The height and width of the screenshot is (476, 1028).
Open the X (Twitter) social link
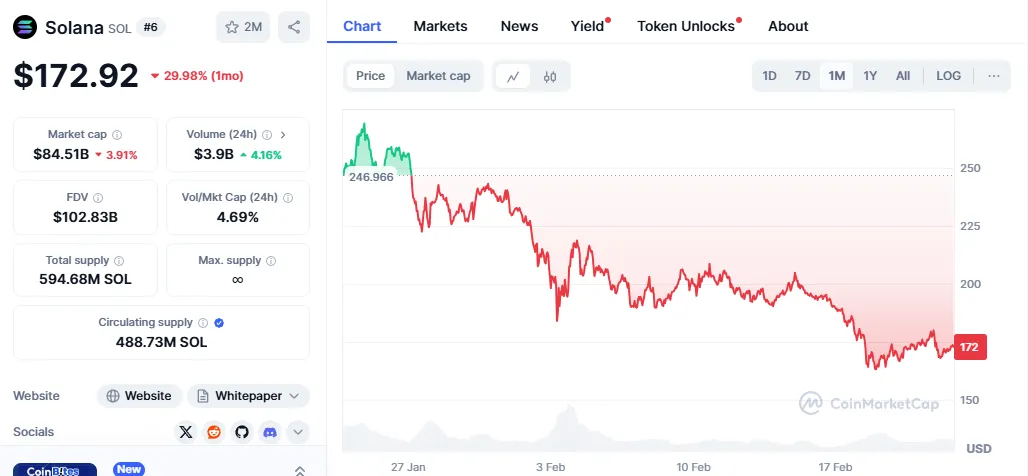tap(185, 432)
